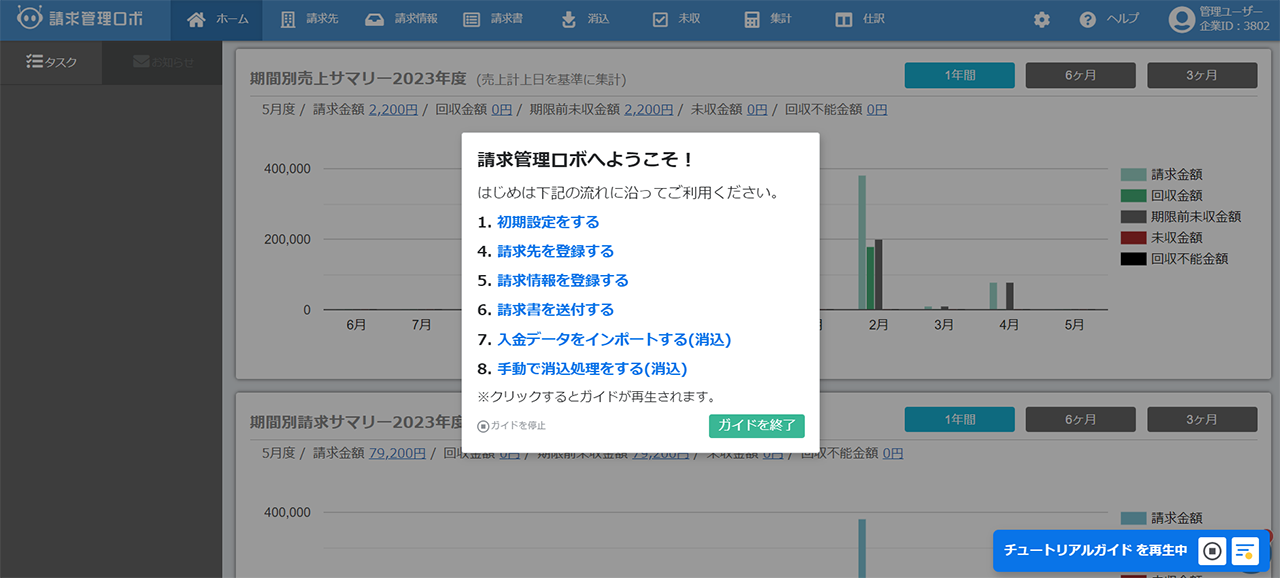
Task: Open the 仕訳 journal icon in navigation
Action: (x=844, y=19)
